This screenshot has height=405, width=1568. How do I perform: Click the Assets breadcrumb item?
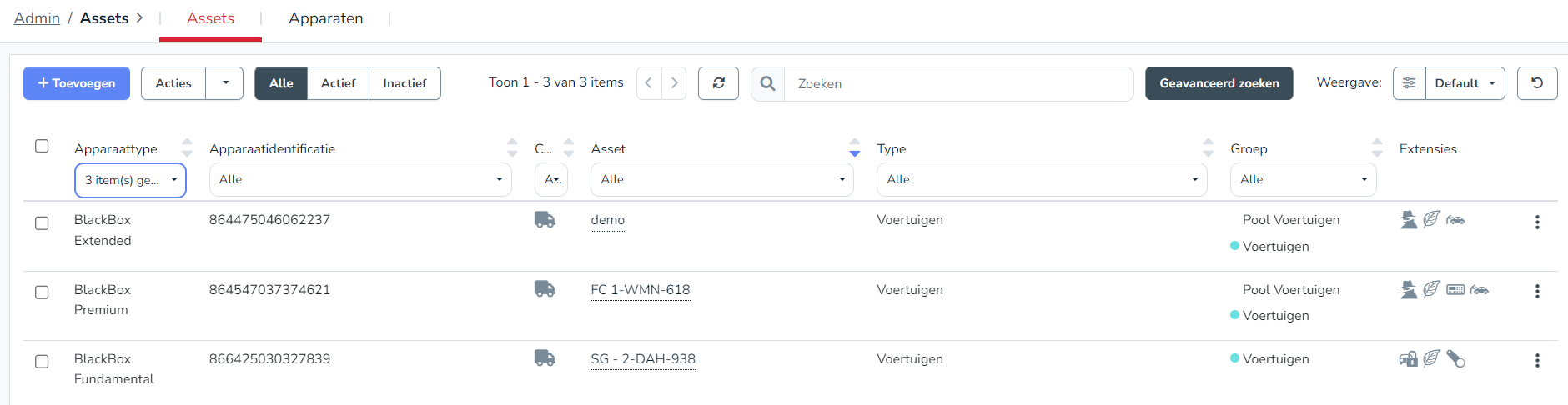click(104, 18)
